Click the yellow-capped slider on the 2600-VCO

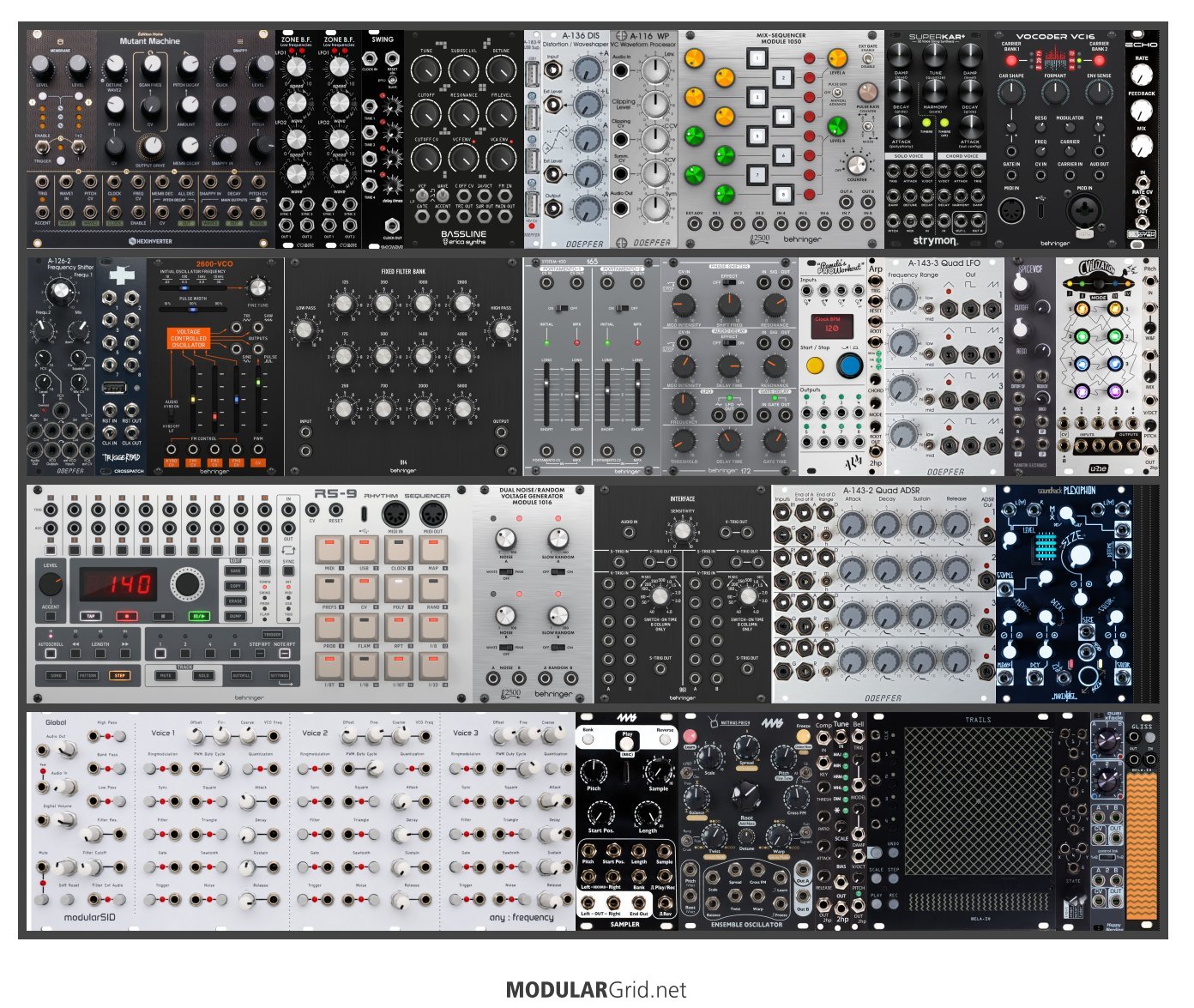[x=194, y=400]
